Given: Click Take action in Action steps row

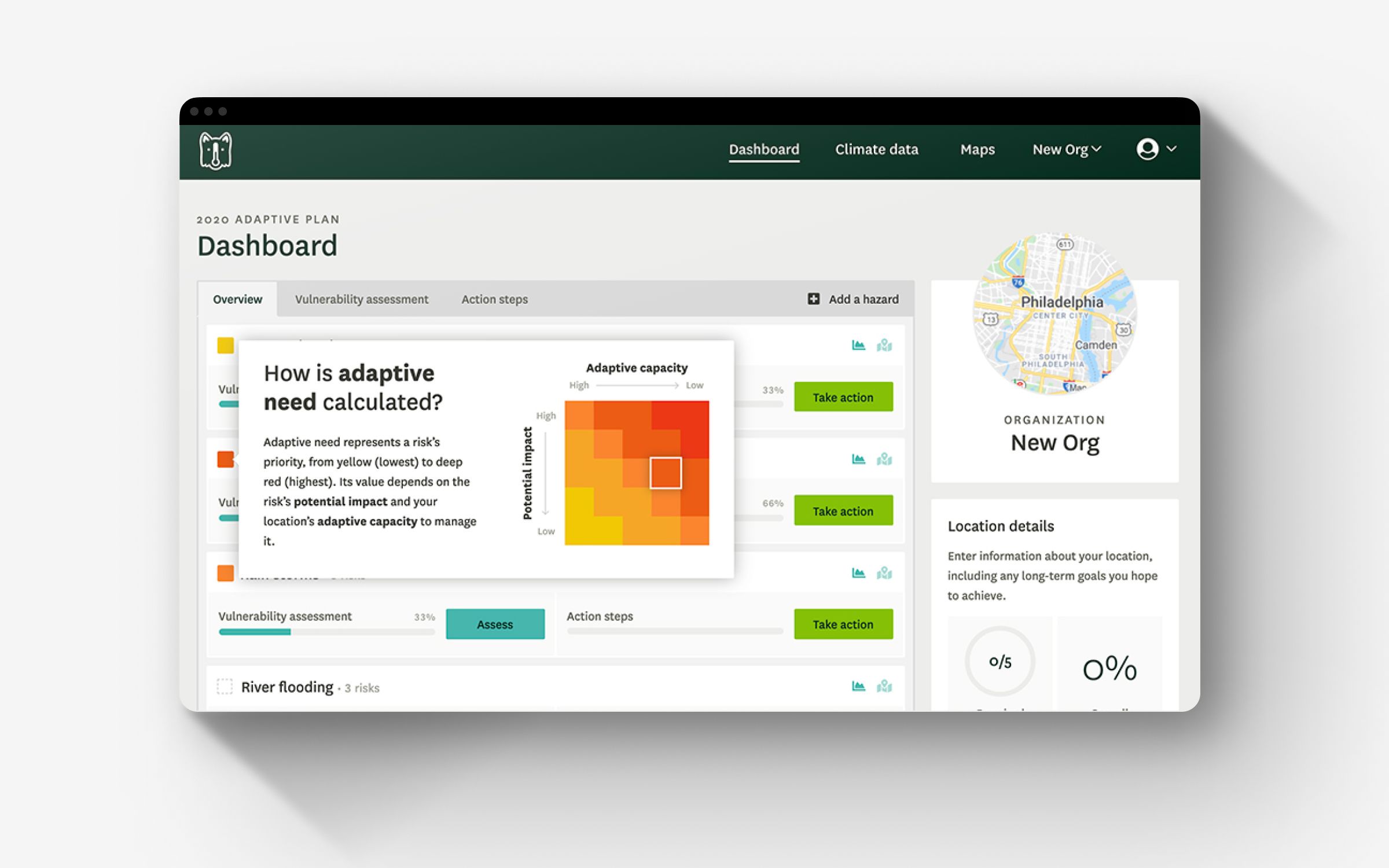Looking at the screenshot, I should click(843, 624).
